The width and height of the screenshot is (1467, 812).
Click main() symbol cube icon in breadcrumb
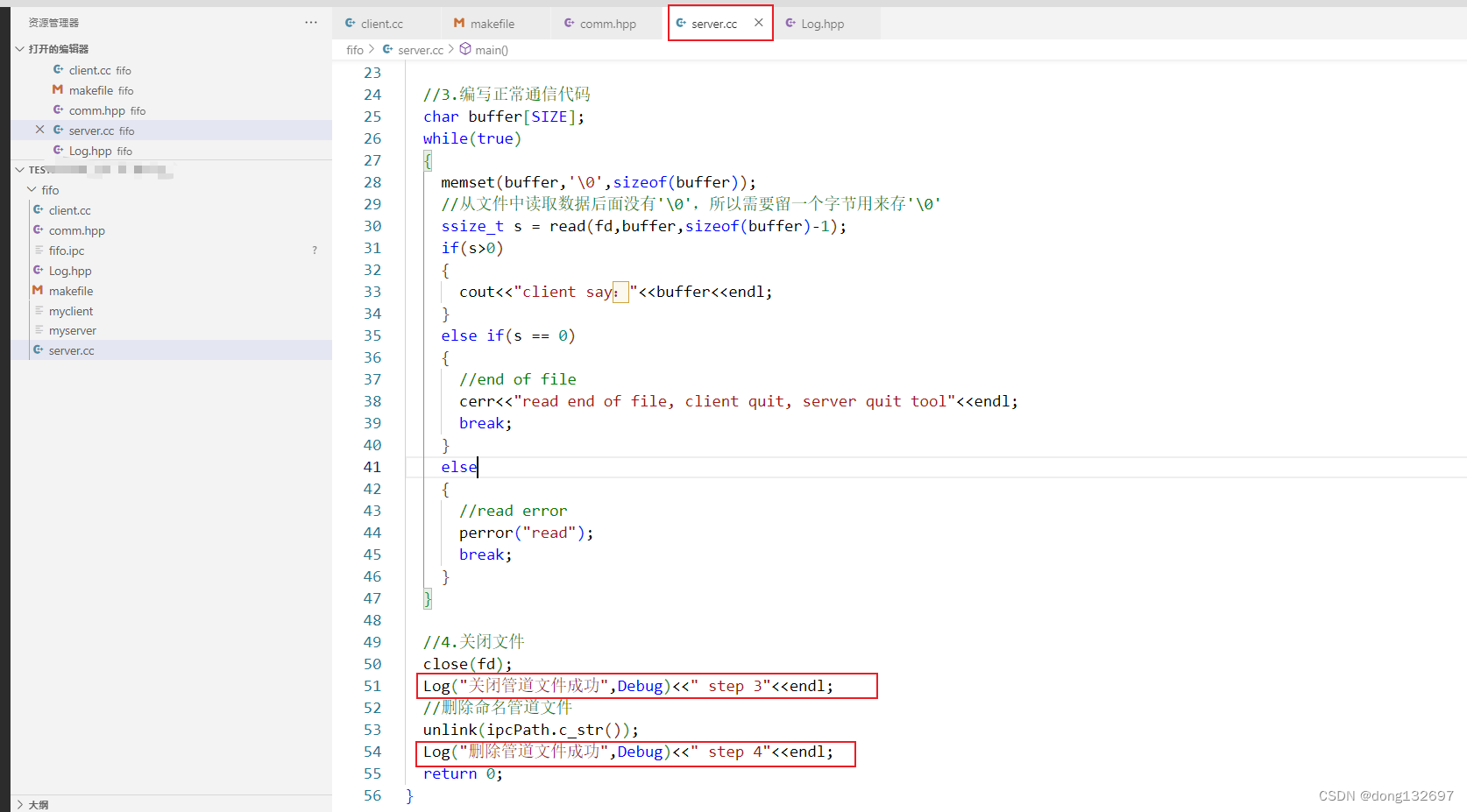(x=465, y=49)
